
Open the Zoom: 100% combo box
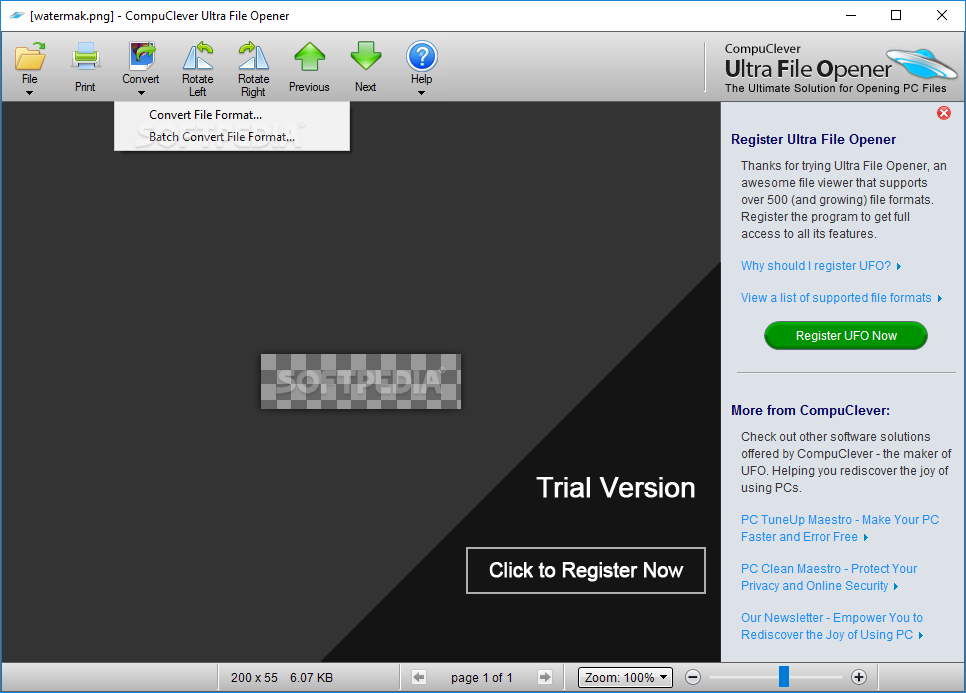625,678
